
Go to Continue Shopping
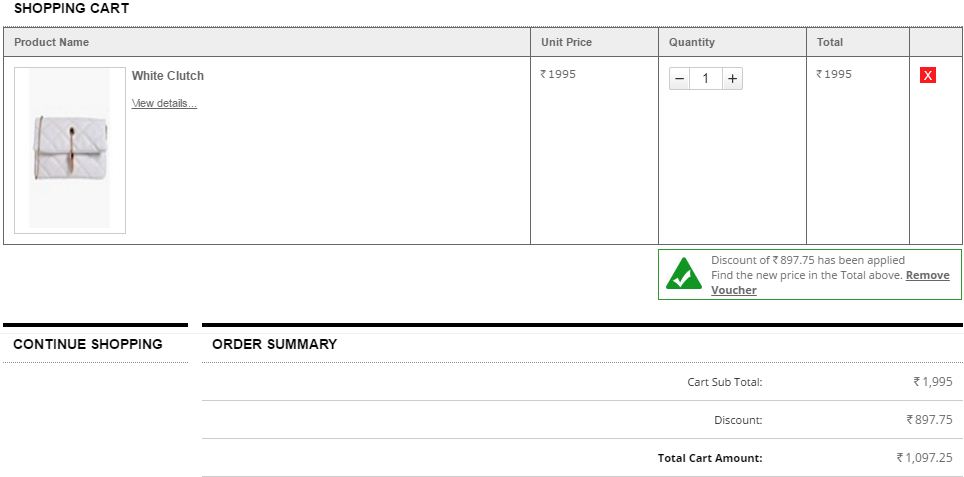pyautogui.click(x=88, y=344)
